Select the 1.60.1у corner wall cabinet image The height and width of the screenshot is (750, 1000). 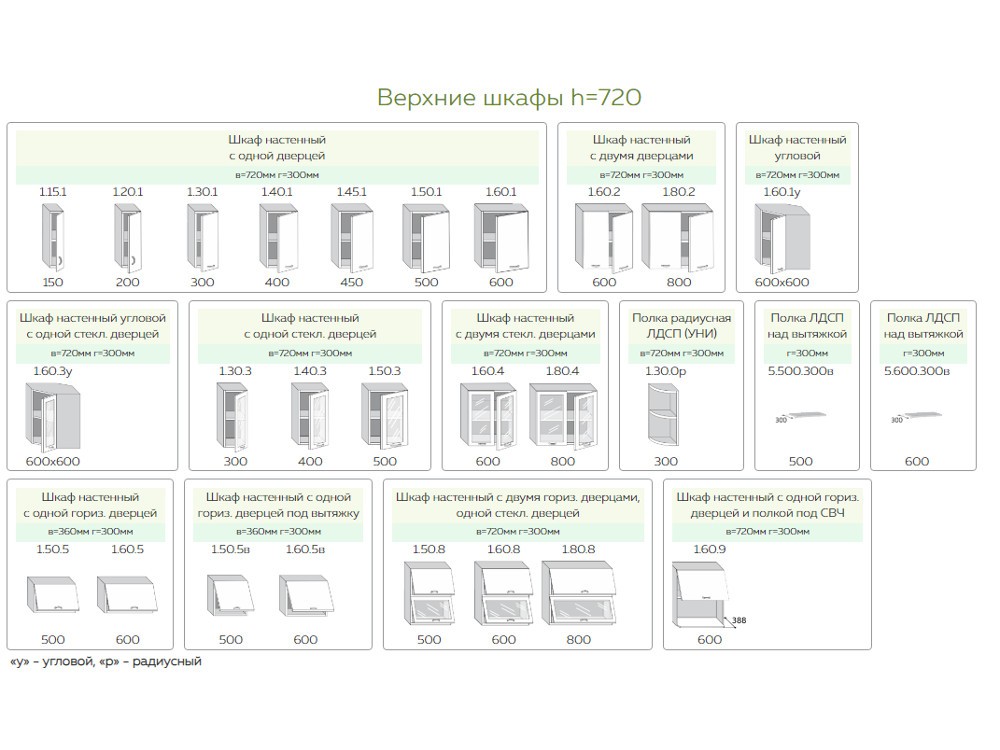784,238
